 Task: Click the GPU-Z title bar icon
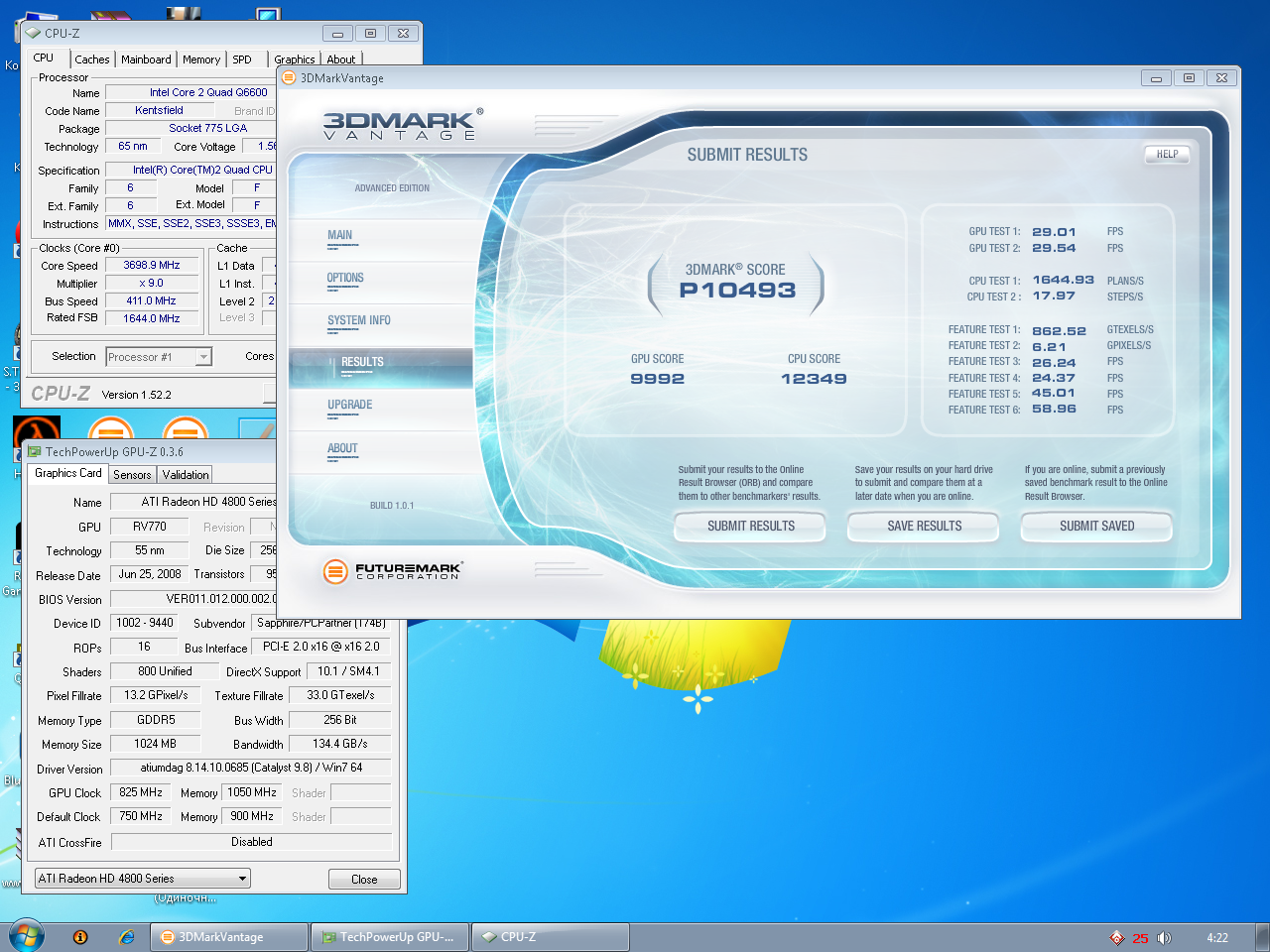point(35,451)
